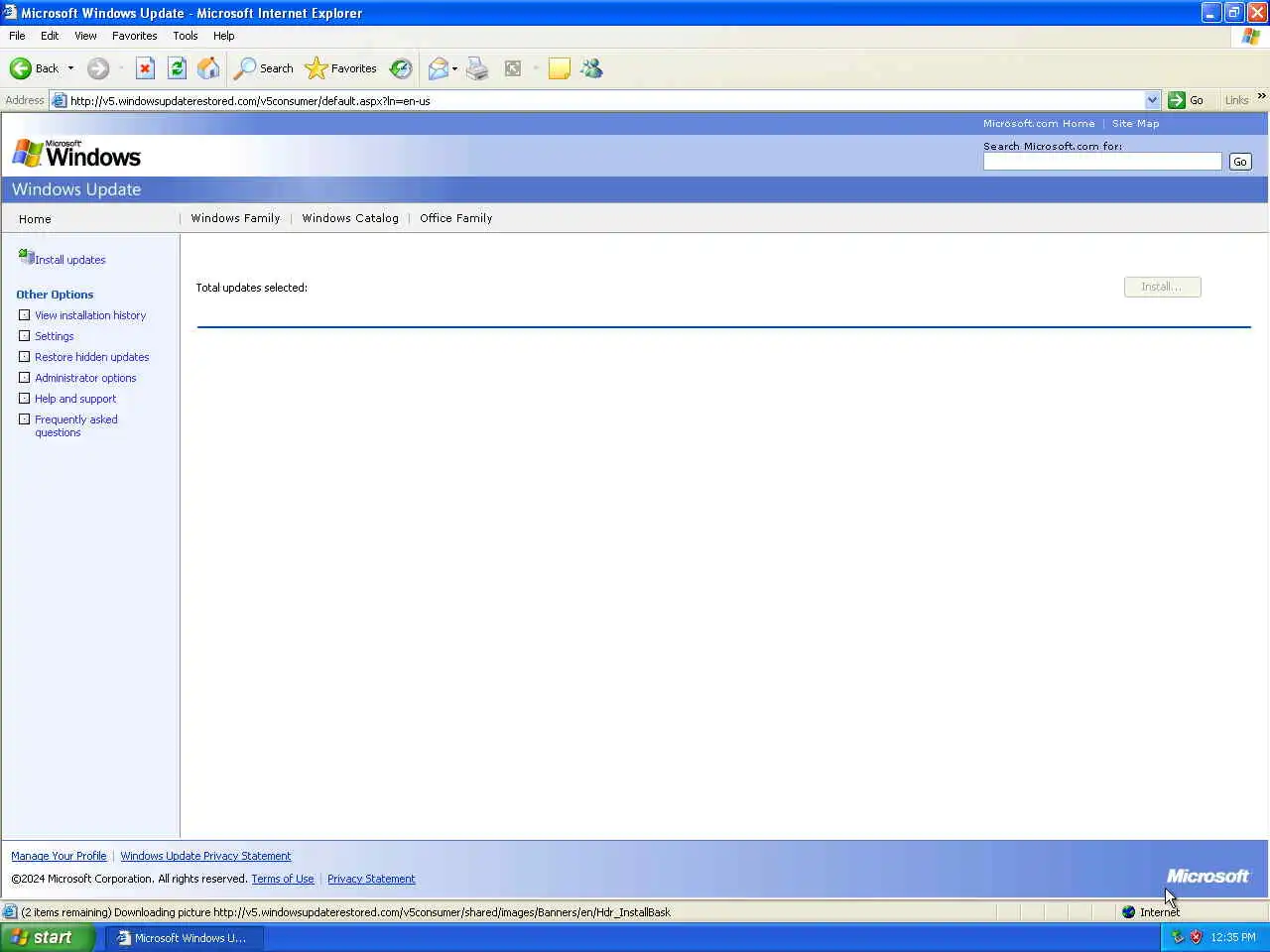Click the green Go button
Screen dimensions: 1270x952
click(1187, 100)
